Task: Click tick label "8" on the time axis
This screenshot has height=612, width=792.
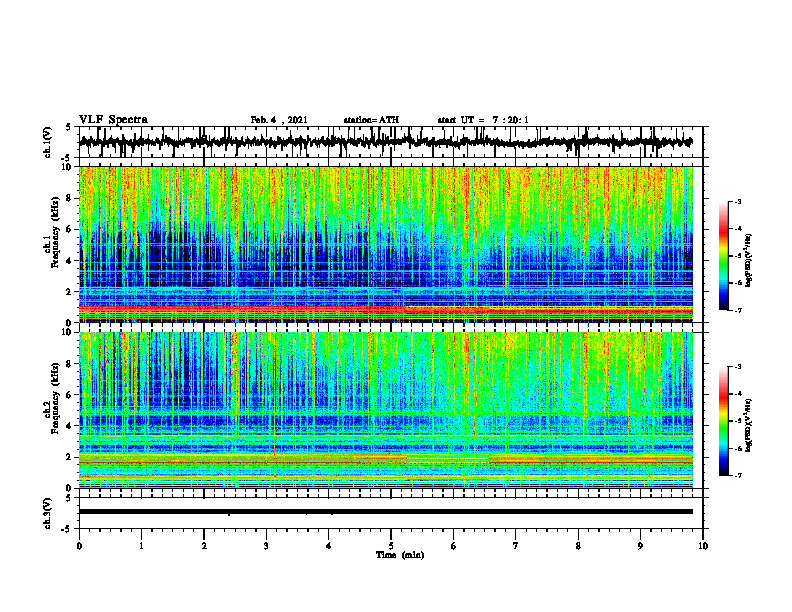Action: 578,546
